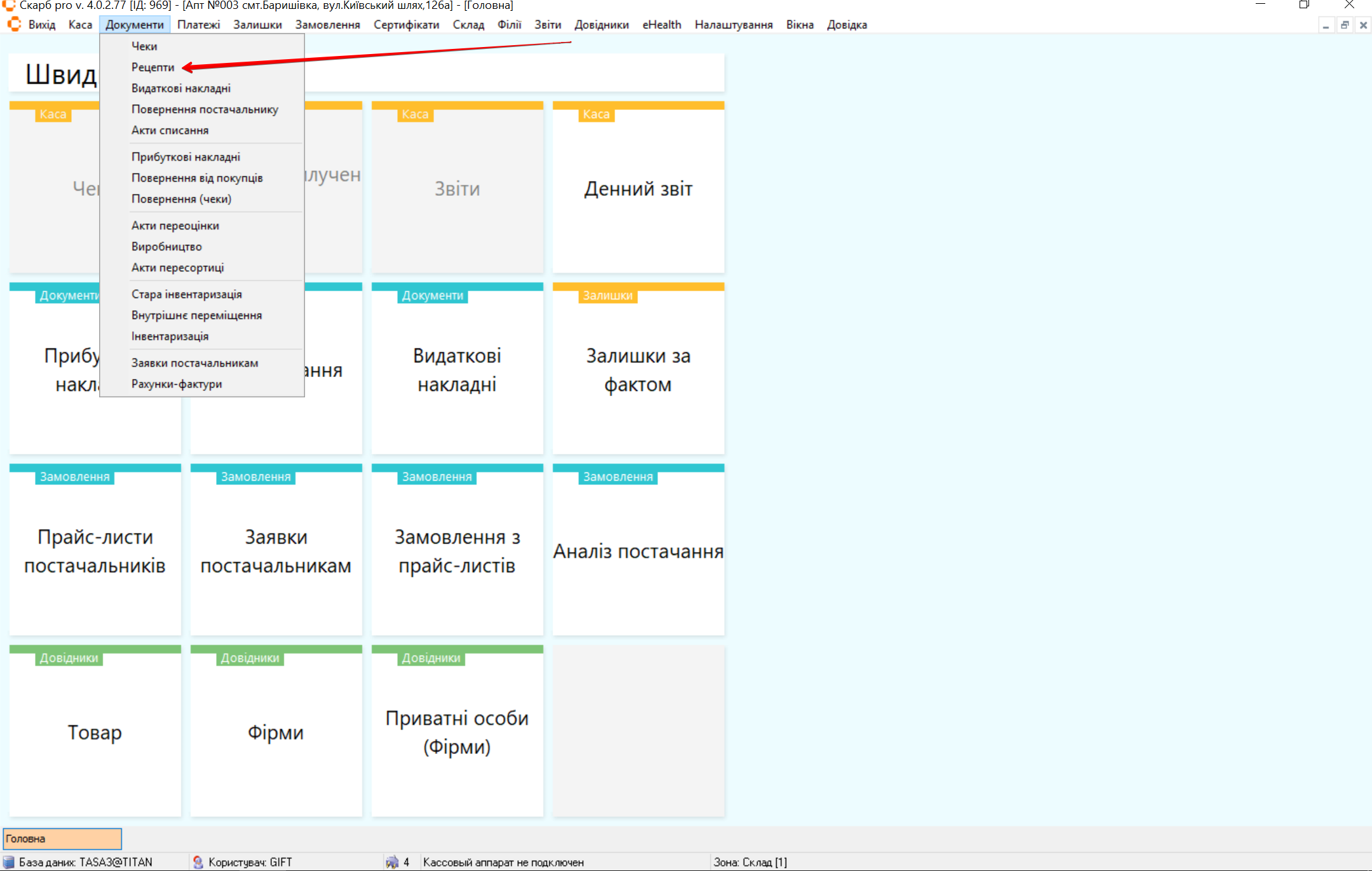Click the user icon beside Користувач: GIFT

198,862
